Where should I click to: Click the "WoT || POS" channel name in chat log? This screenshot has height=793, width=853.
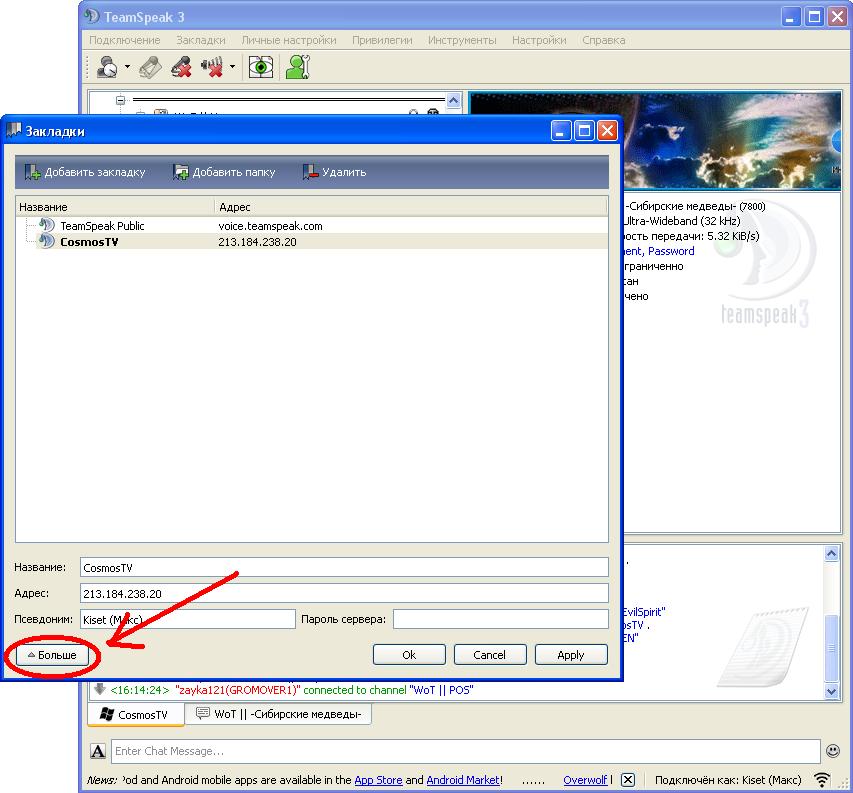441,690
